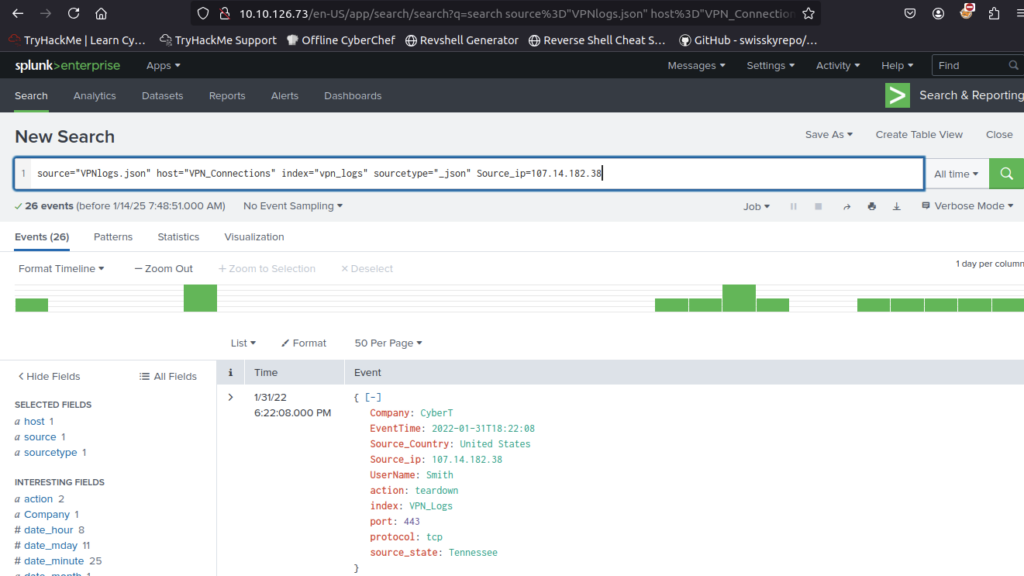
Task: Stop the search job
Action: [818, 206]
